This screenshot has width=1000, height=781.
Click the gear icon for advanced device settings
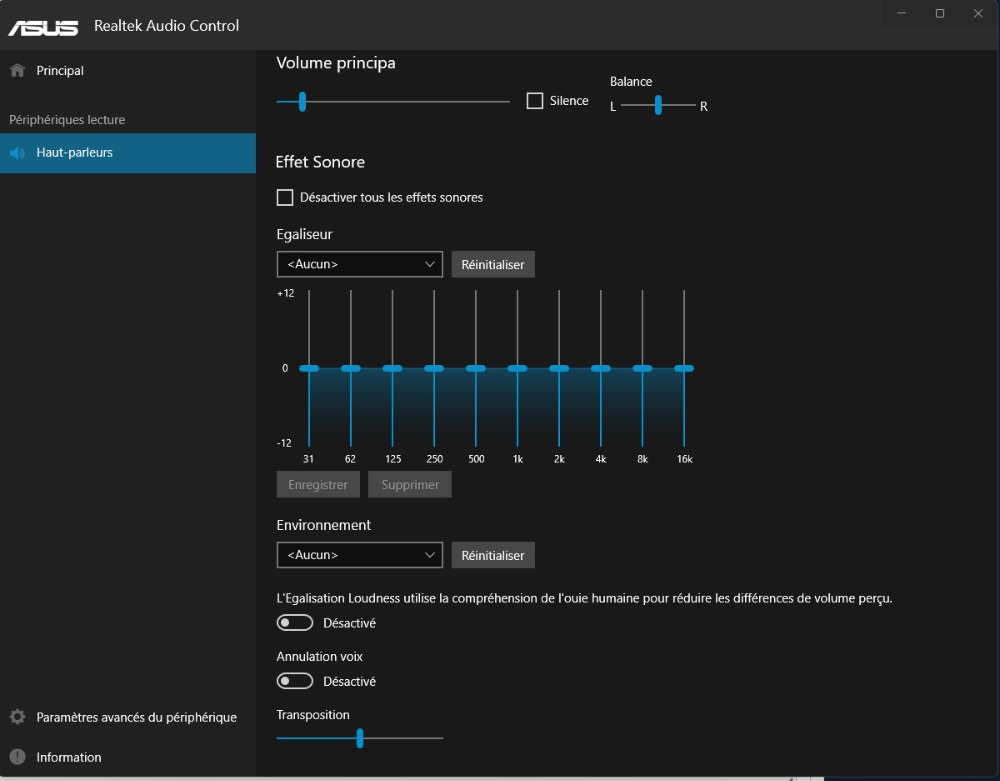[x=17, y=717]
